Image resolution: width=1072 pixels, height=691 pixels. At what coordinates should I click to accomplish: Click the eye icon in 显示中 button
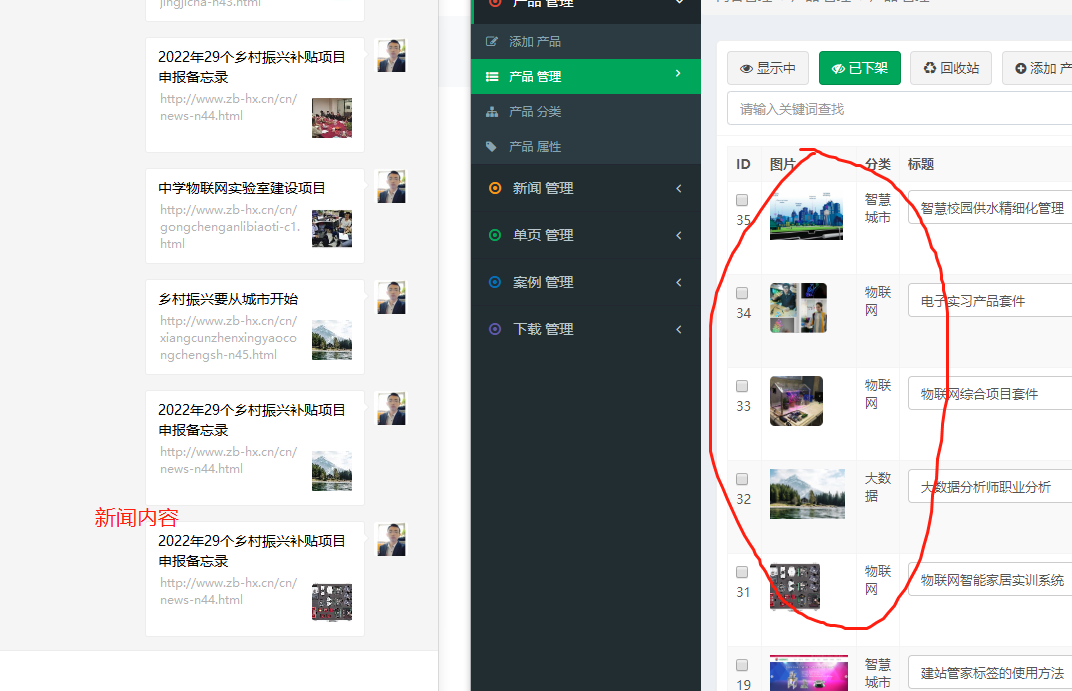(x=747, y=68)
